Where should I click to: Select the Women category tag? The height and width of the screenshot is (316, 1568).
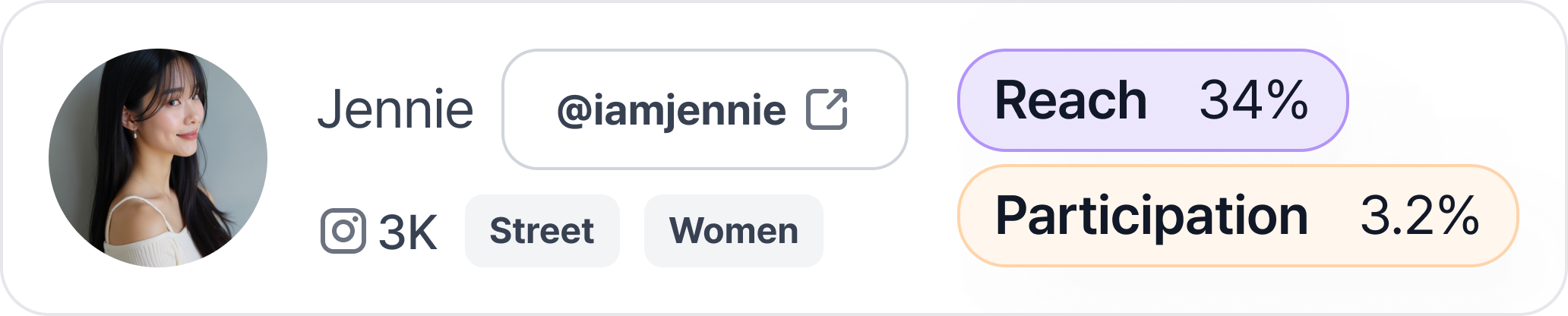[733, 231]
